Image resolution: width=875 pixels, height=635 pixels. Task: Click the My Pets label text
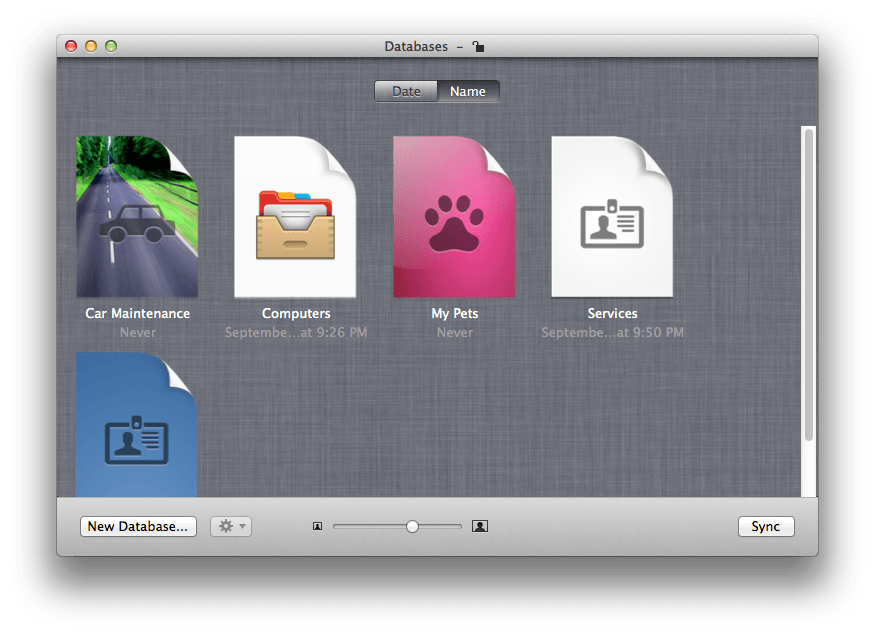454,314
